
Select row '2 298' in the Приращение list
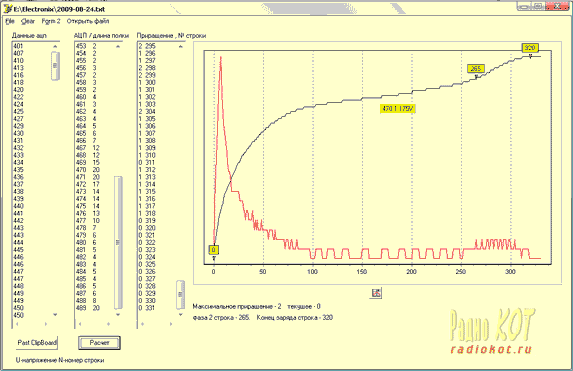(147, 68)
